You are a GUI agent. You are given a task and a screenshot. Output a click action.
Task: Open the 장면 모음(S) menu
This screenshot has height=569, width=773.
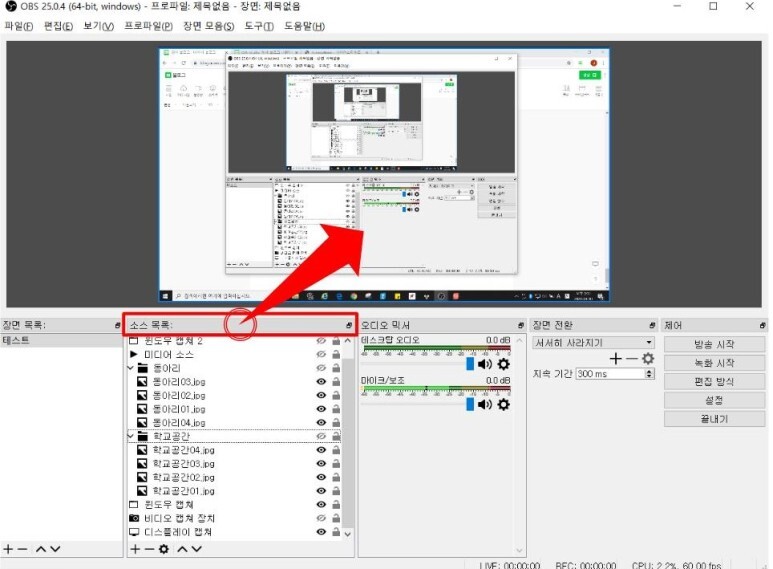coord(209,26)
